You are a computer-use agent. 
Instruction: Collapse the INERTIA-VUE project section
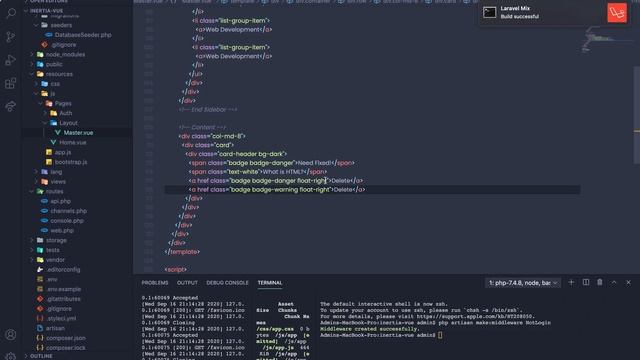click(x=46, y=11)
